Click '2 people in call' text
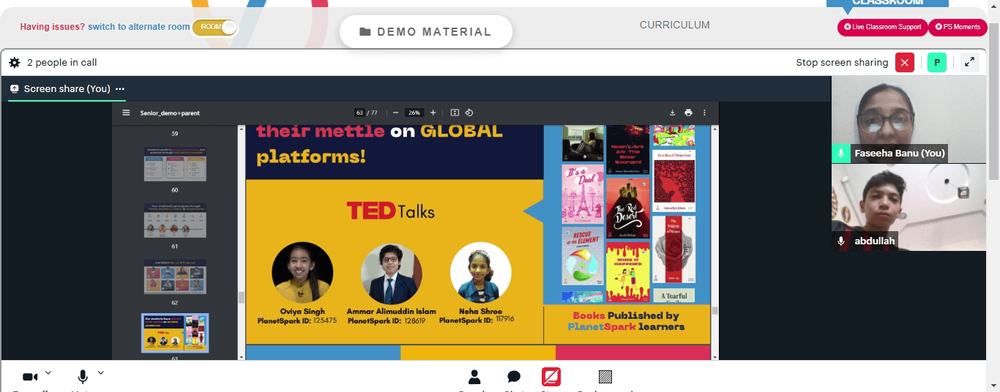This screenshot has width=1000, height=392. (x=62, y=62)
